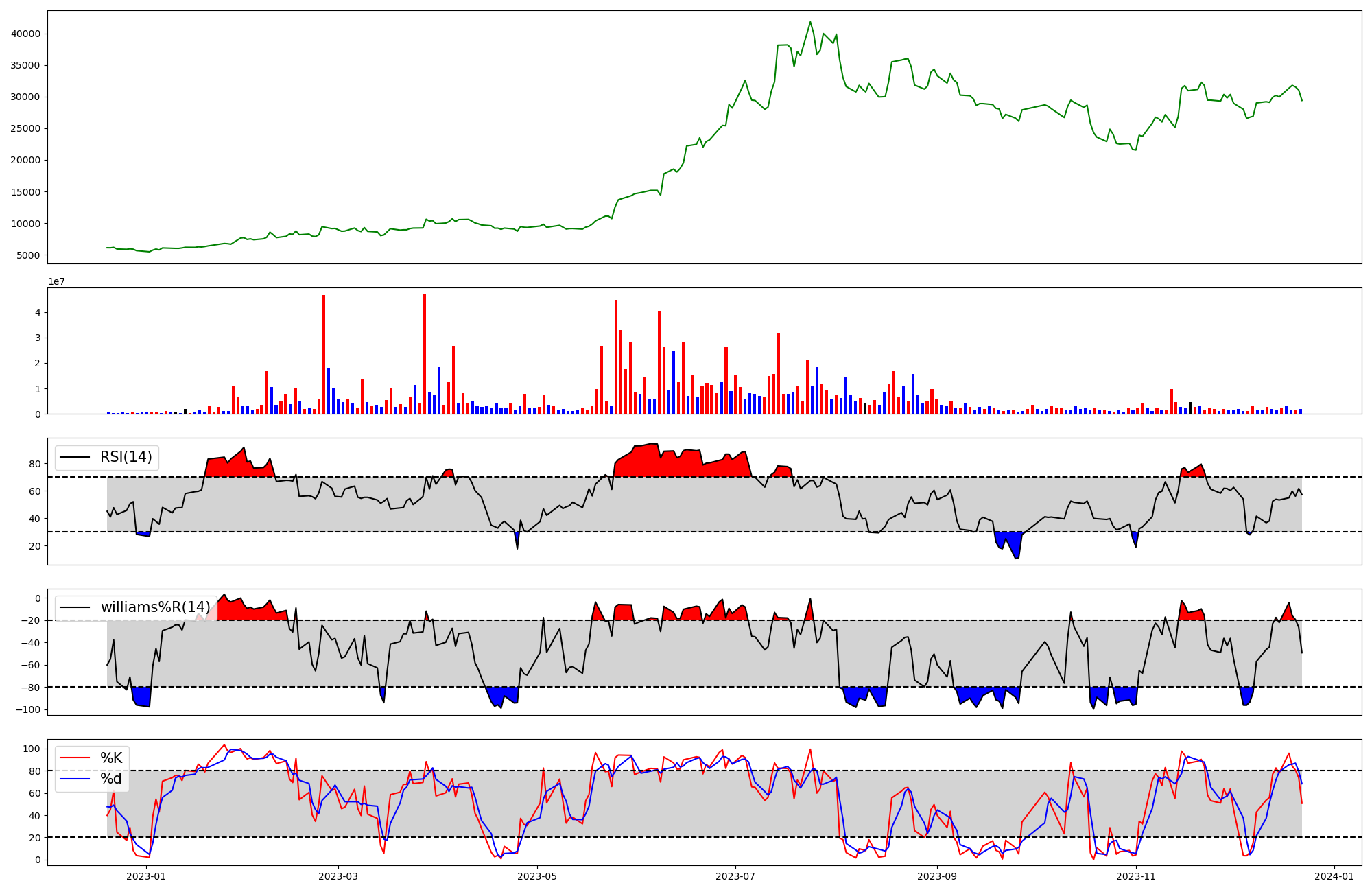Screen dimensions: 1372x892
Task: Click the 2023-07 x-axis date label
Action: 735,876
